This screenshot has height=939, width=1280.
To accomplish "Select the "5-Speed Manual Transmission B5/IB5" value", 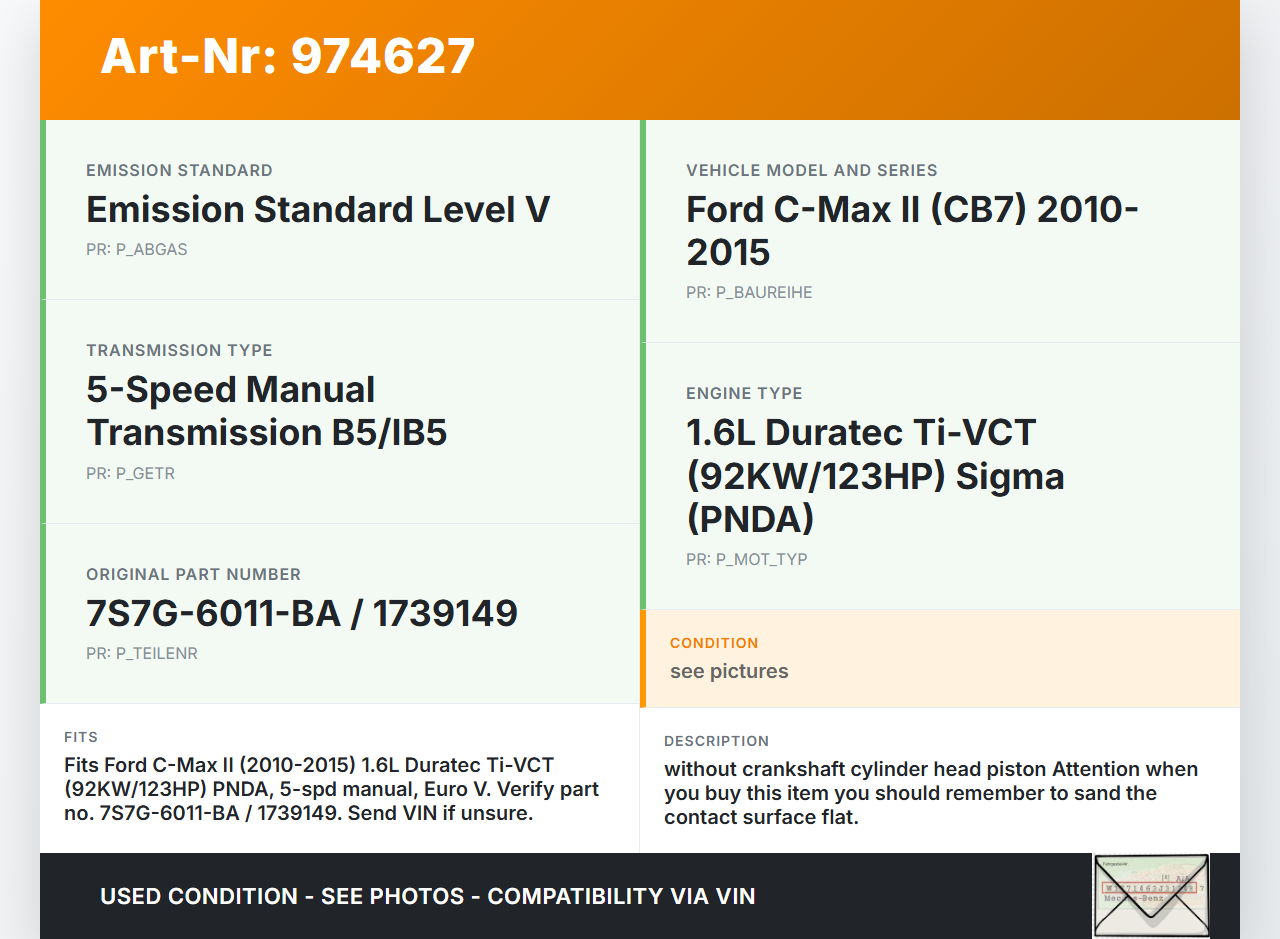I will pos(267,411).
